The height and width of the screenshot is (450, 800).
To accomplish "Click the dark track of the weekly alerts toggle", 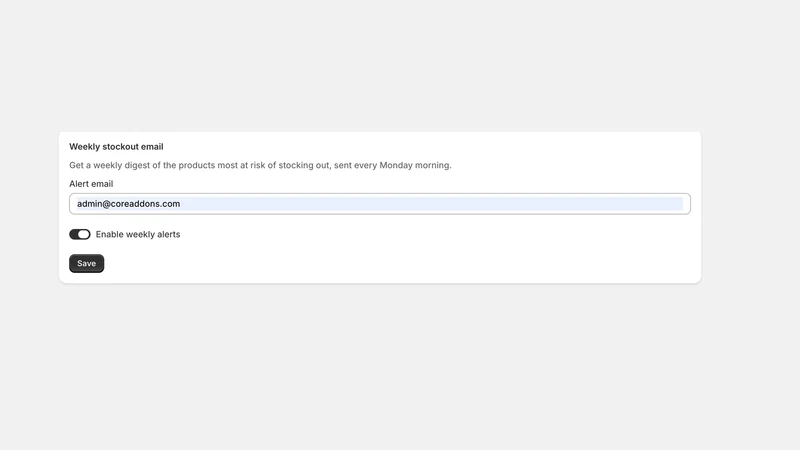I will coord(74,234).
